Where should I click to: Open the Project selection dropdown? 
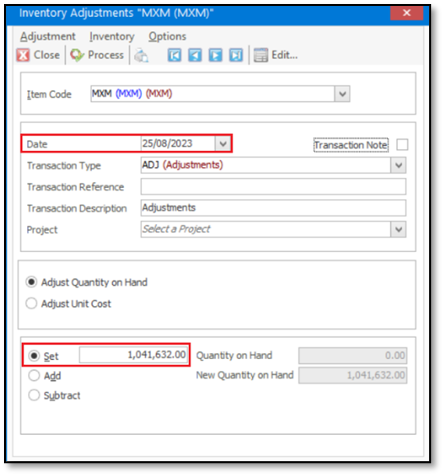click(x=398, y=229)
